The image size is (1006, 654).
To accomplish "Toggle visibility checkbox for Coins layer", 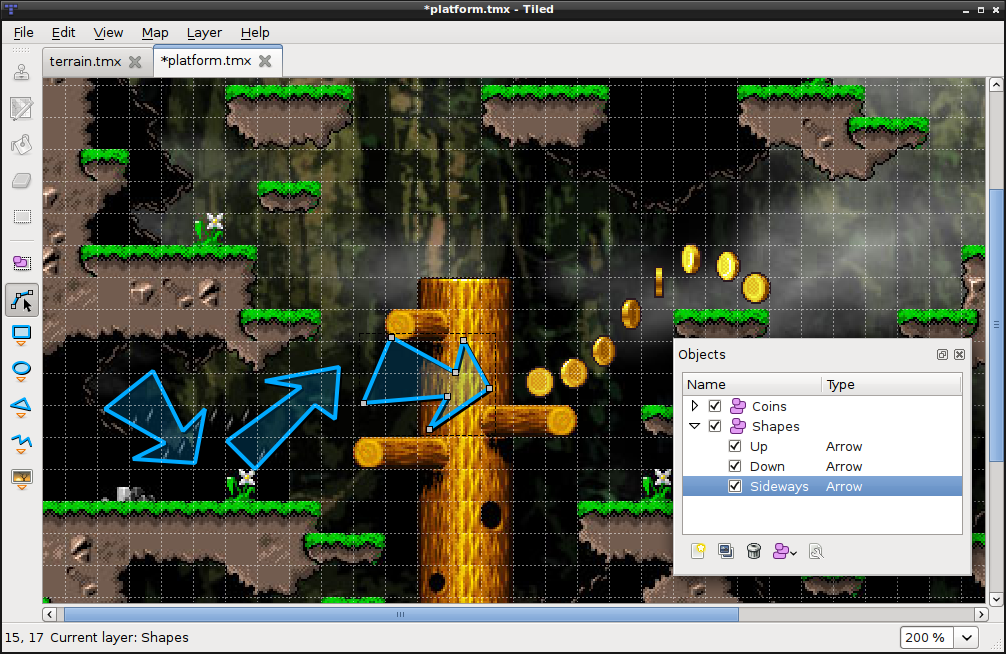I will tap(715, 407).
